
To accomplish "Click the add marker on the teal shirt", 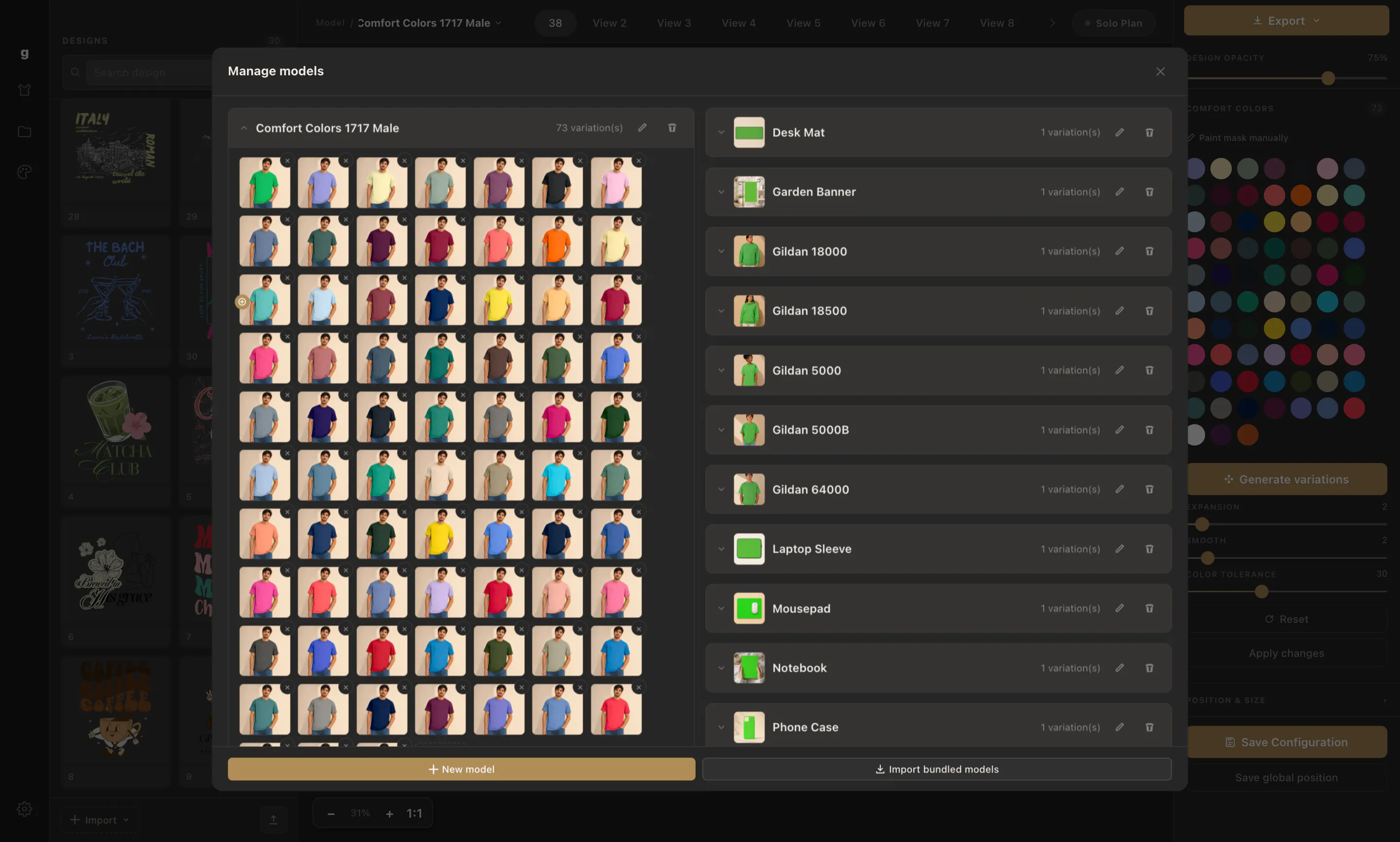I will coord(242,302).
